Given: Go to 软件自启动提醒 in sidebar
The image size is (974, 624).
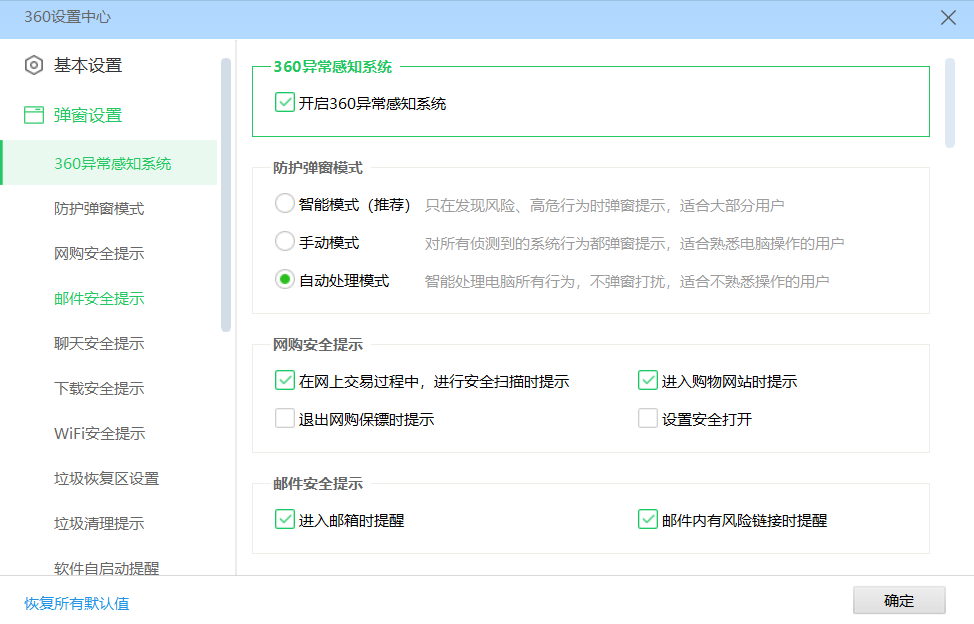Looking at the screenshot, I should [106, 567].
